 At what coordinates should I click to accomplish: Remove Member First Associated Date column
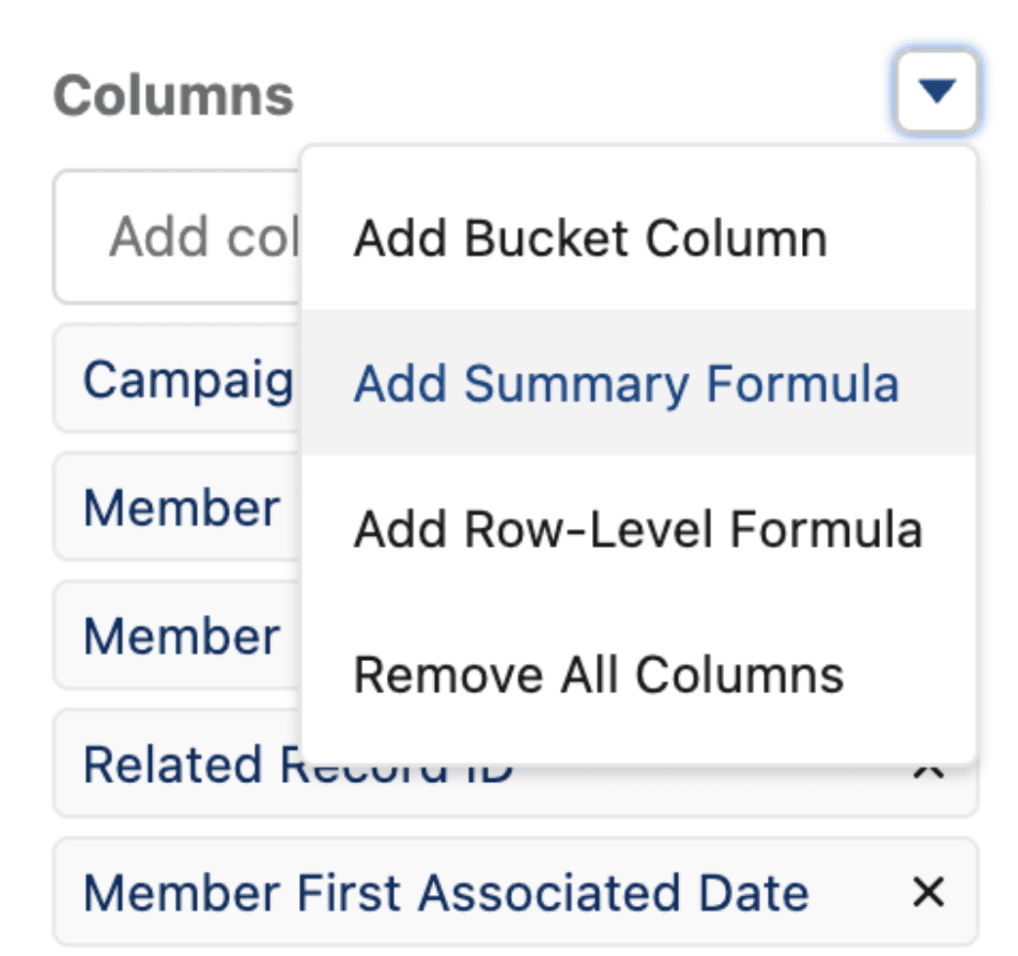click(928, 892)
